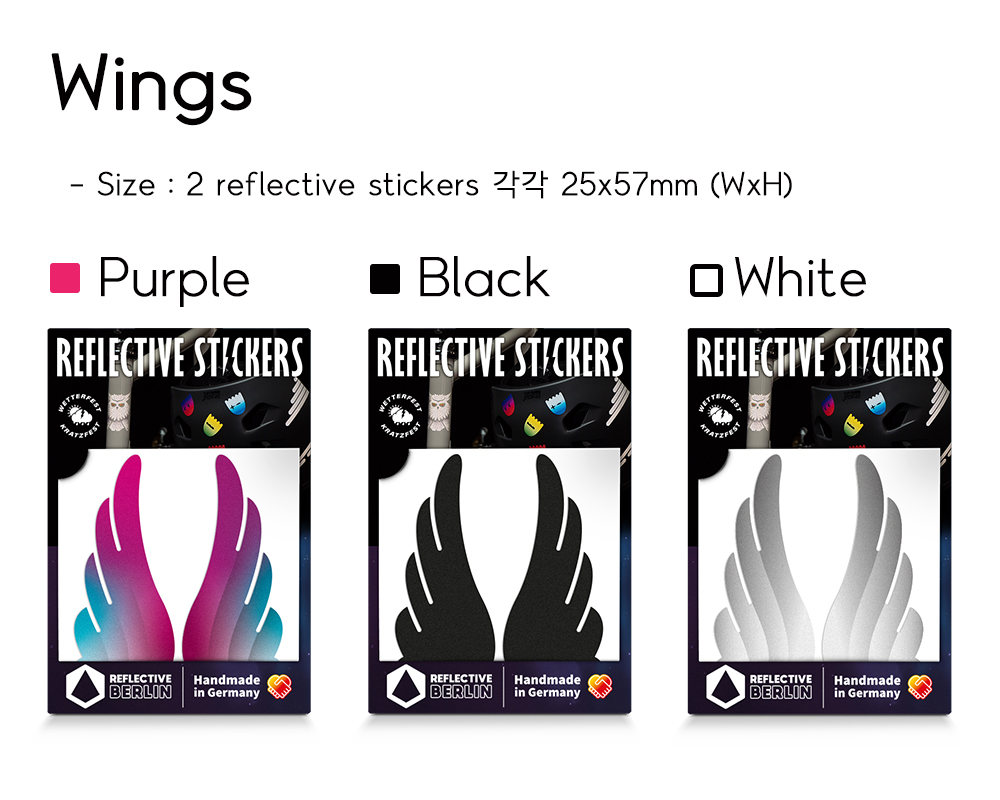The width and height of the screenshot is (1000, 800).
Task: Click the Wetterfest Kratzfest badge on black package
Action: 401,415
